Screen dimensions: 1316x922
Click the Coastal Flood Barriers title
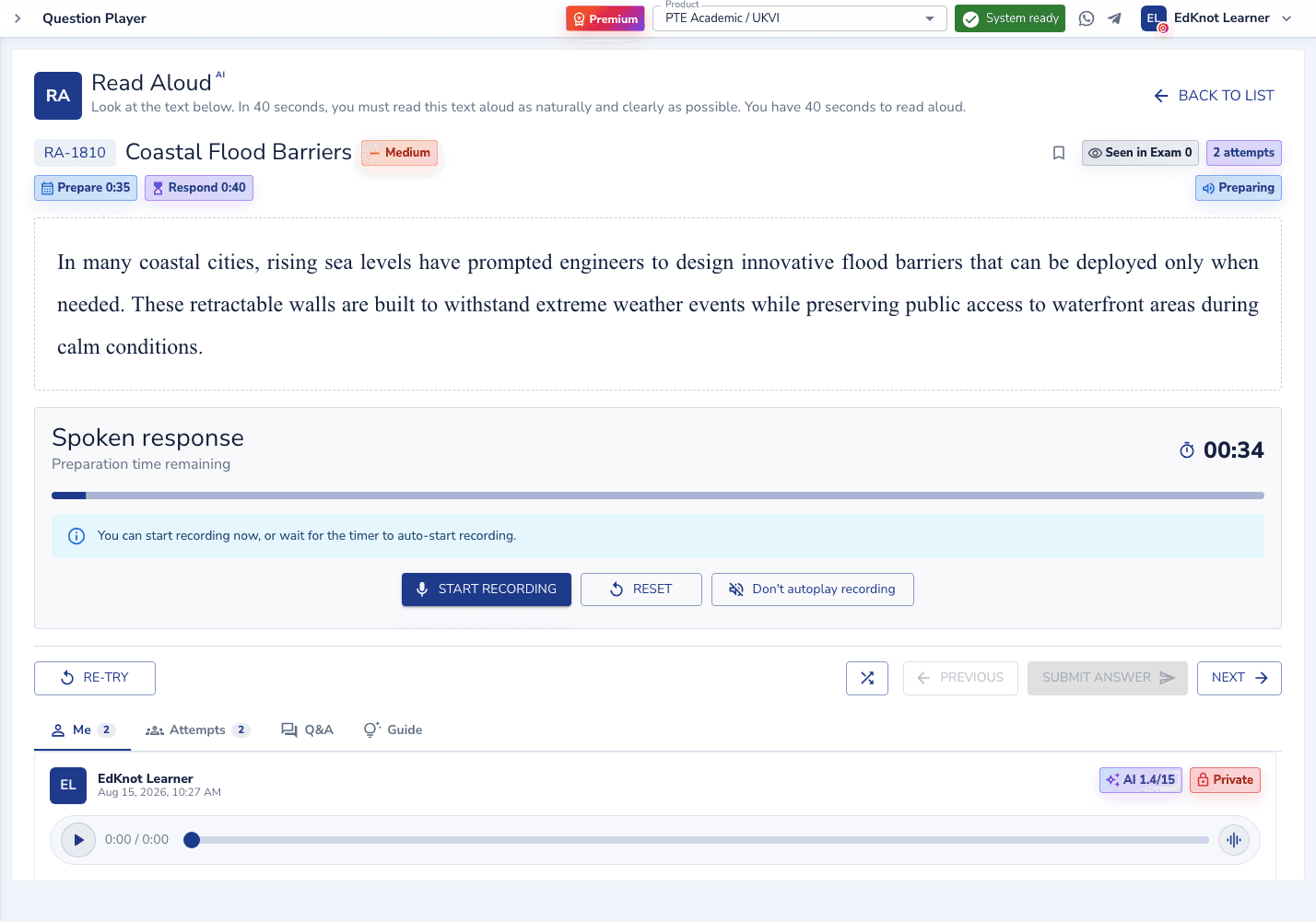pos(239,152)
